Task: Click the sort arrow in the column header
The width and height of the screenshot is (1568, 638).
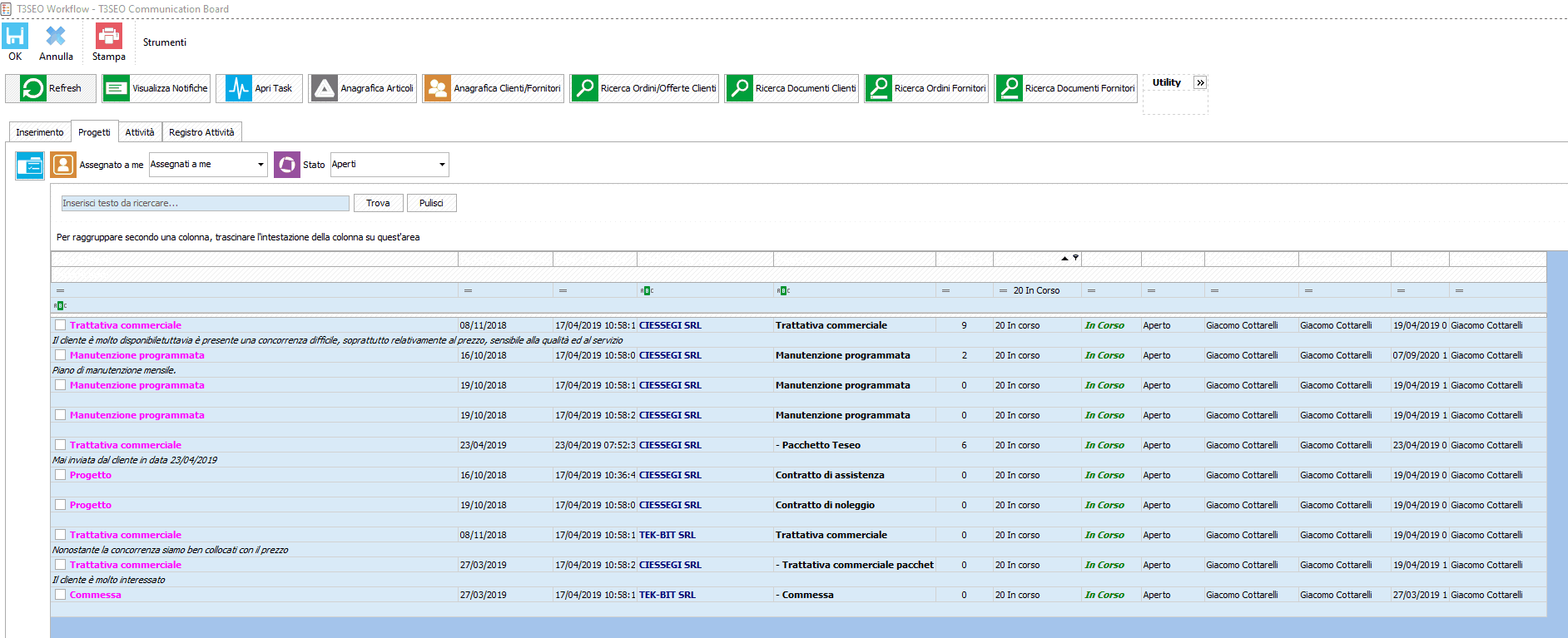Action: 1064,259
